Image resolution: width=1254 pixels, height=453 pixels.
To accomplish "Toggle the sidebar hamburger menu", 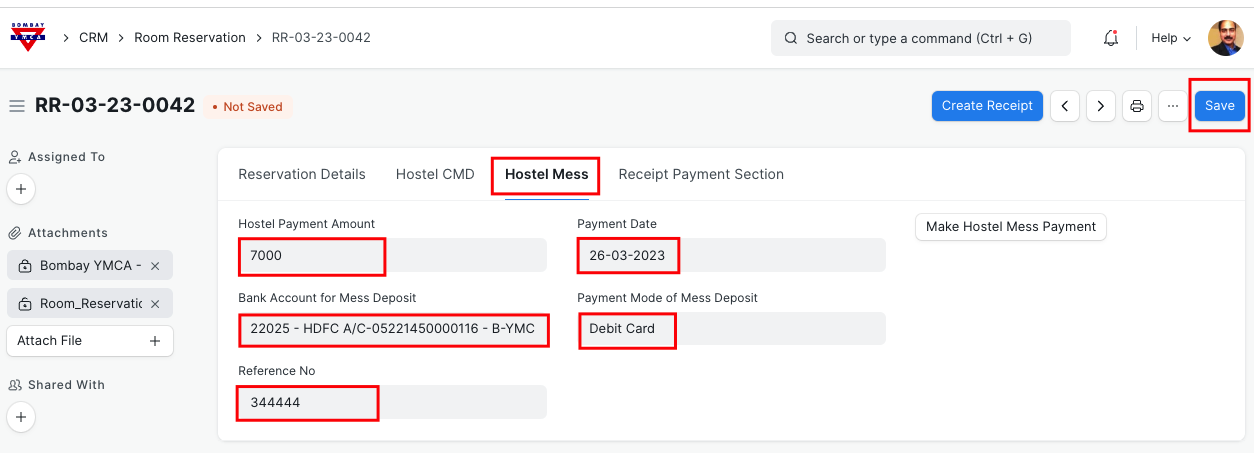I will tap(17, 106).
